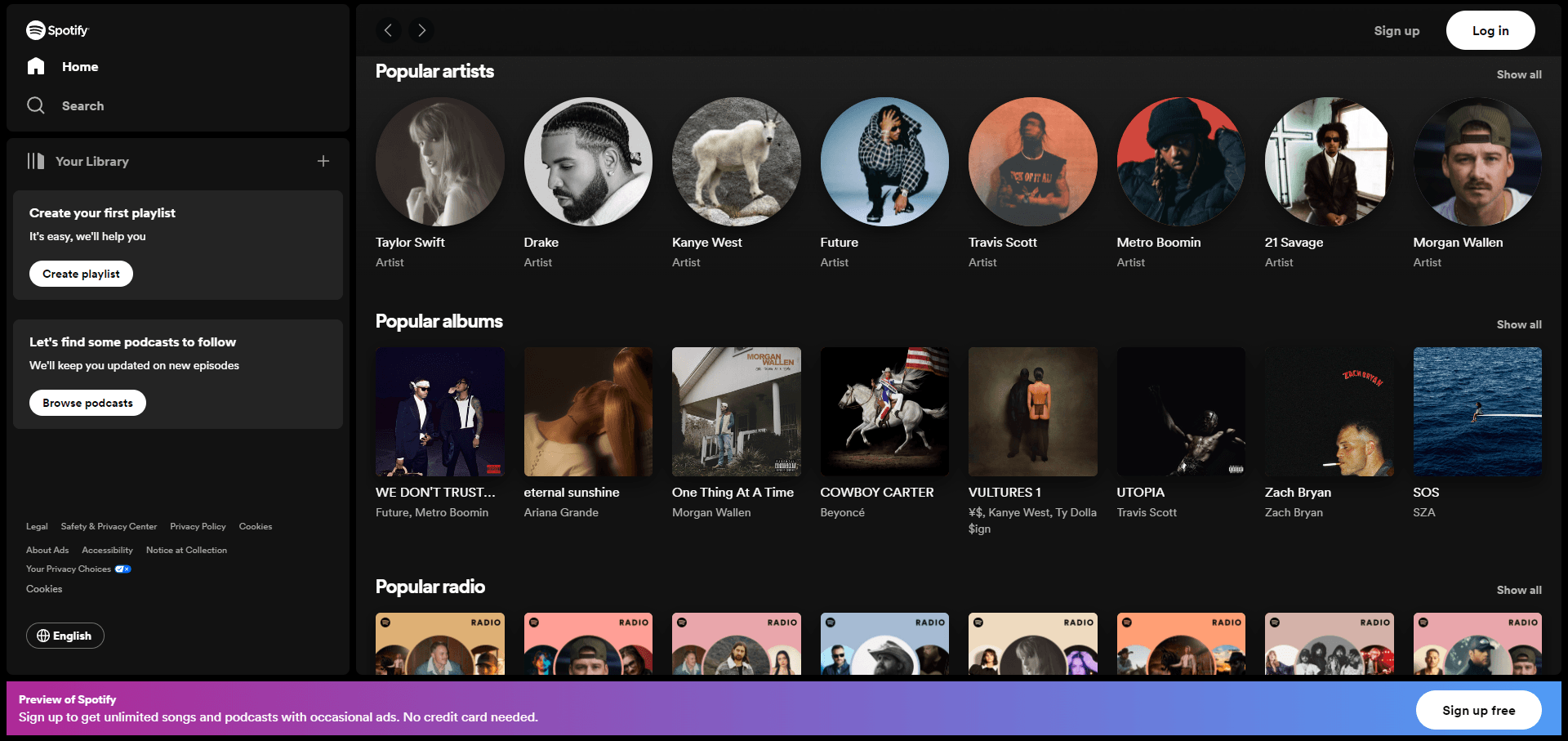Open 21 Savage artist photo
This screenshot has width=1568, height=741.
(1330, 162)
